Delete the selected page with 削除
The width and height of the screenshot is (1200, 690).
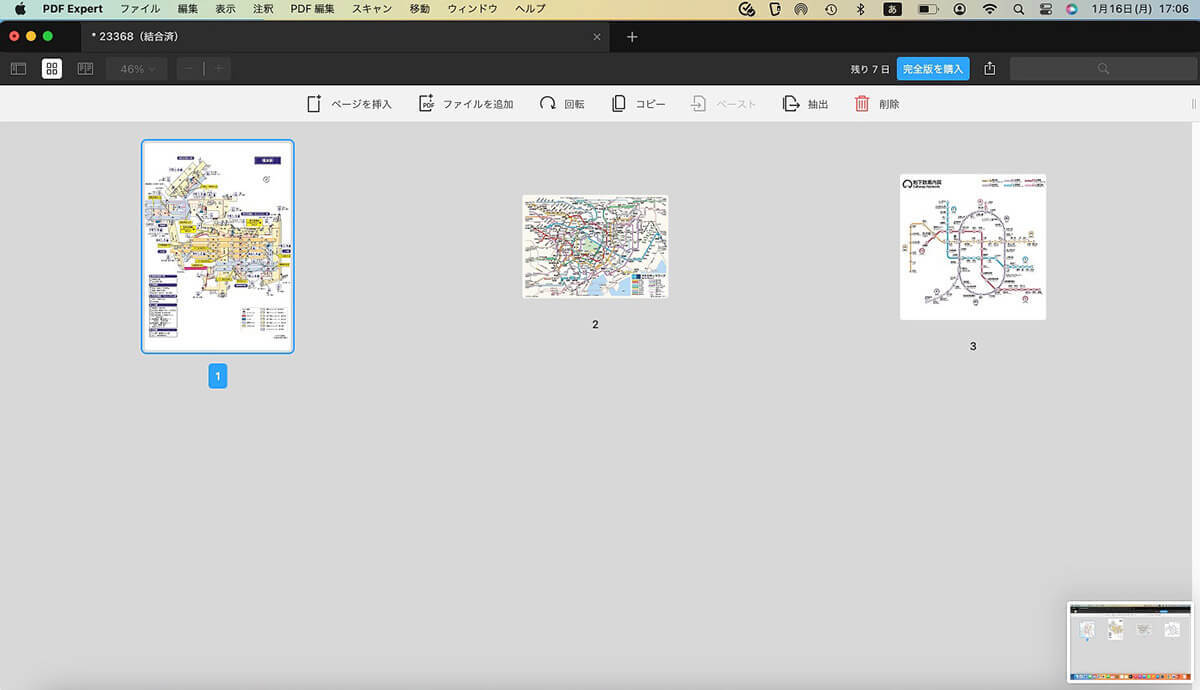click(877, 104)
